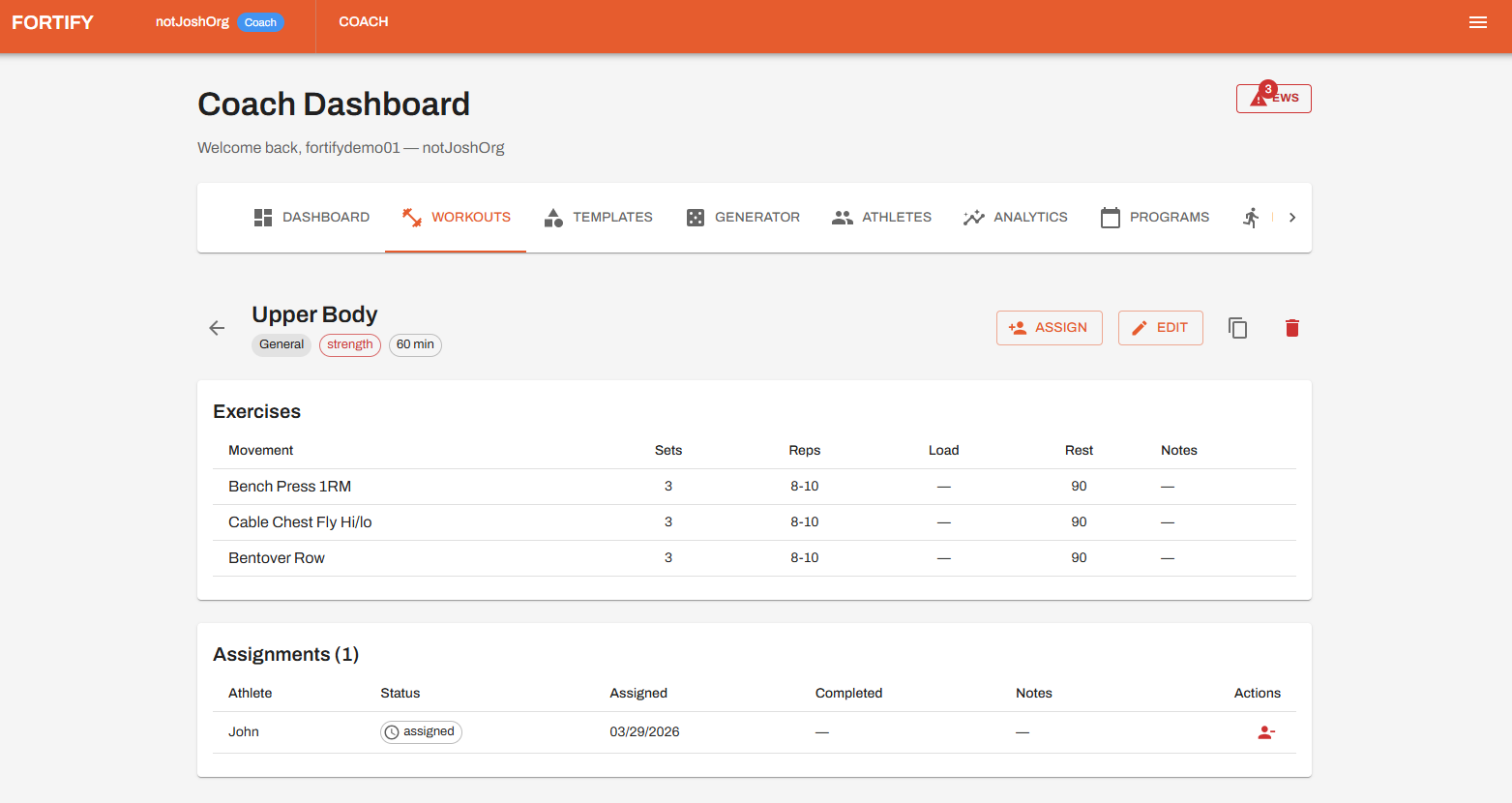
Task: Switch to the Programs tab
Action: [1154, 218]
